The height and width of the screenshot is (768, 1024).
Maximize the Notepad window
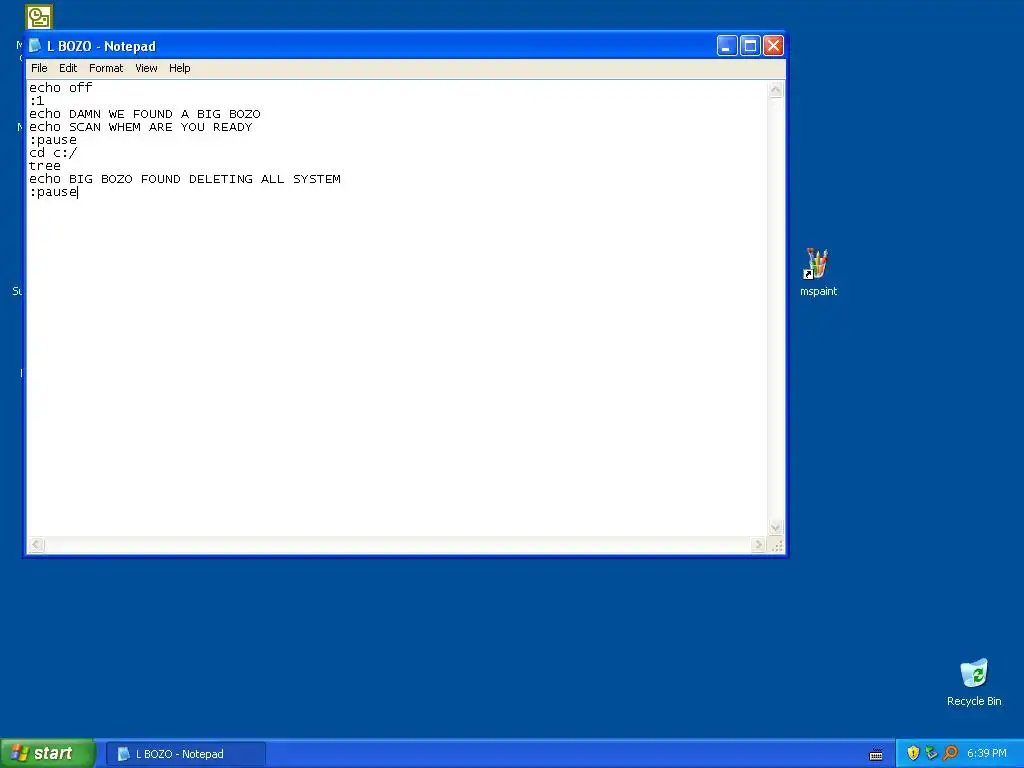pyautogui.click(x=750, y=46)
